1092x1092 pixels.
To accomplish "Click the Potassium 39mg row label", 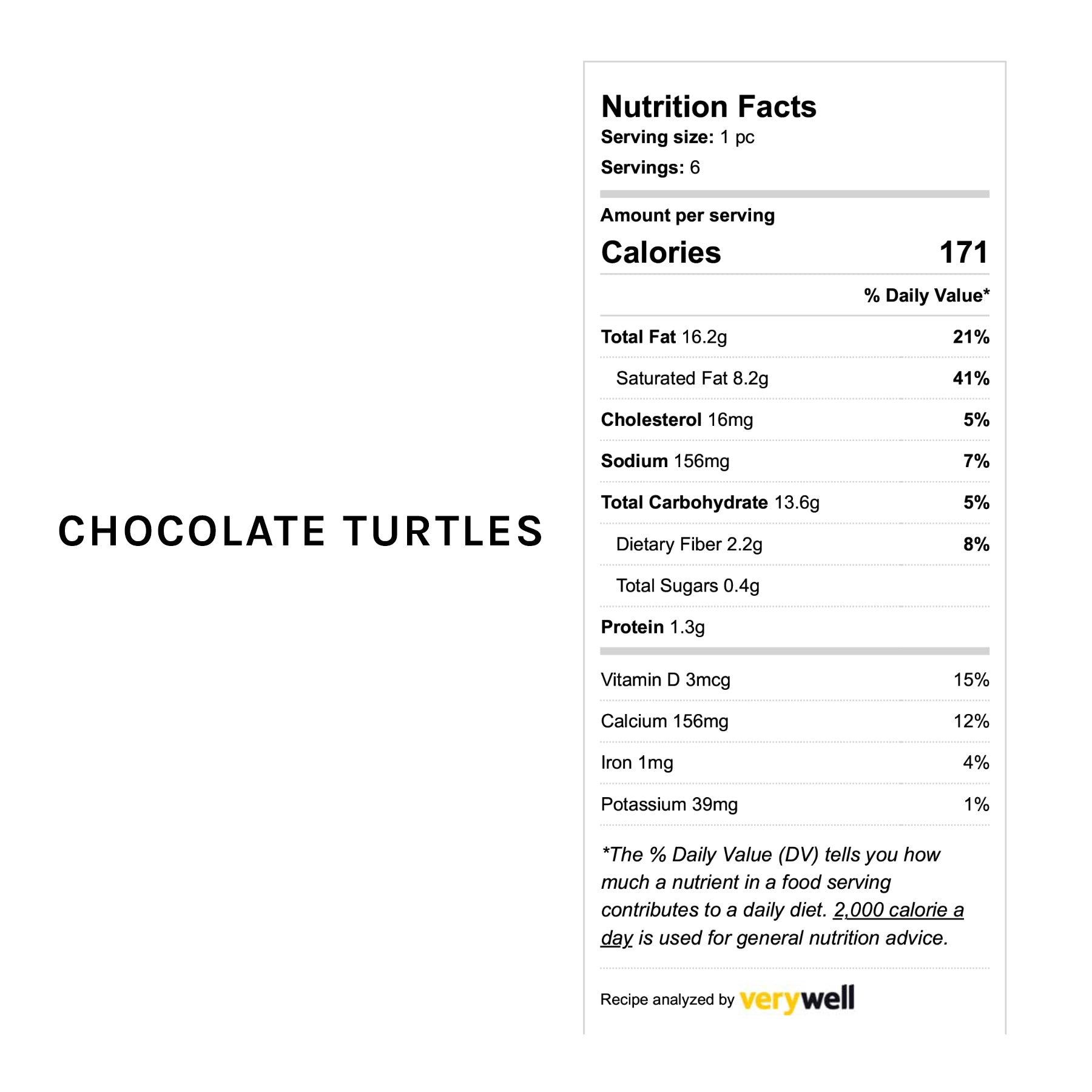I will click(669, 804).
